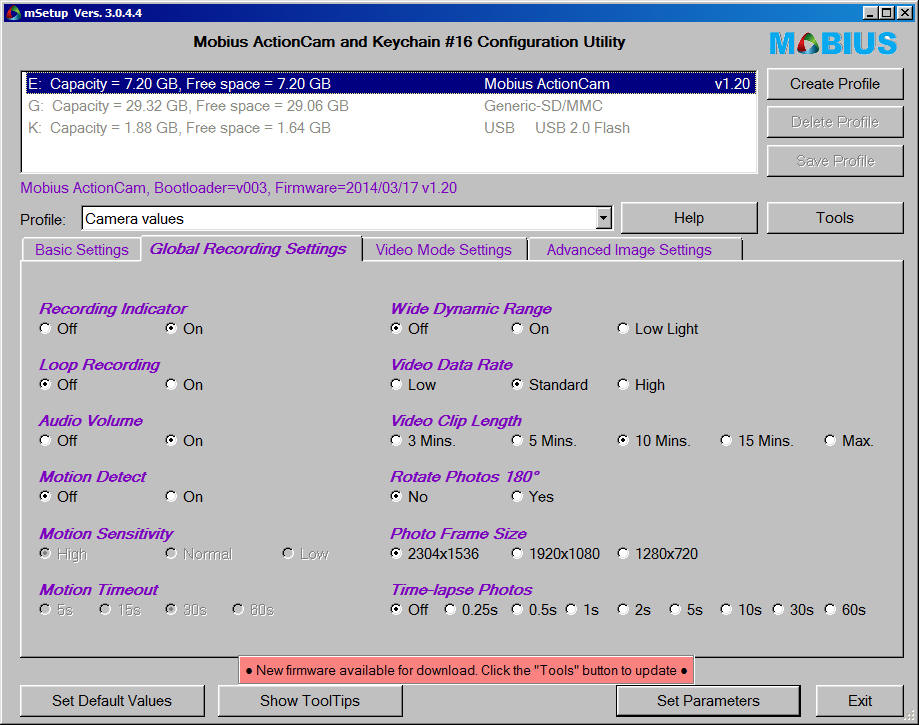Viewport: 919px width, 725px height.
Task: Select drive E: Mobius ActionCam row
Action: [389, 84]
